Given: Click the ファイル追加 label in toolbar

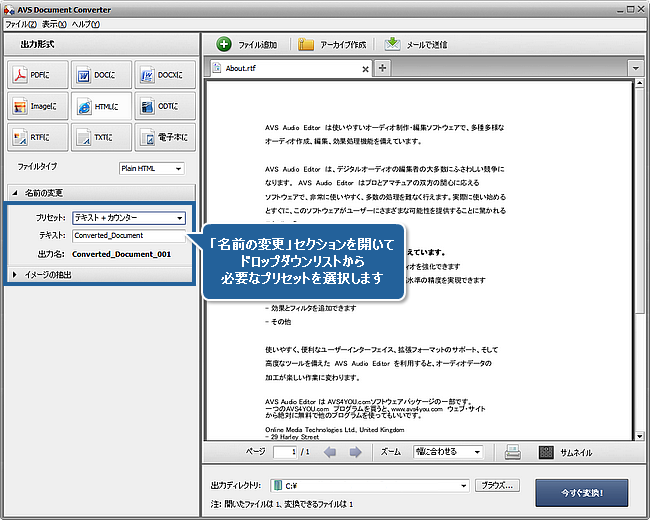Looking at the screenshot, I should tap(257, 45).
